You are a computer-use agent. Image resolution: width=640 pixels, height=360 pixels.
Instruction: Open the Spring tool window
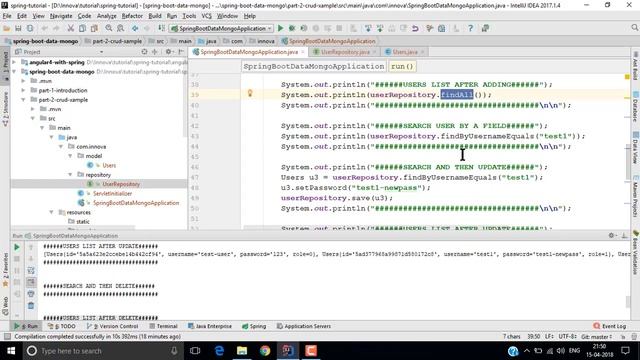coord(254,326)
